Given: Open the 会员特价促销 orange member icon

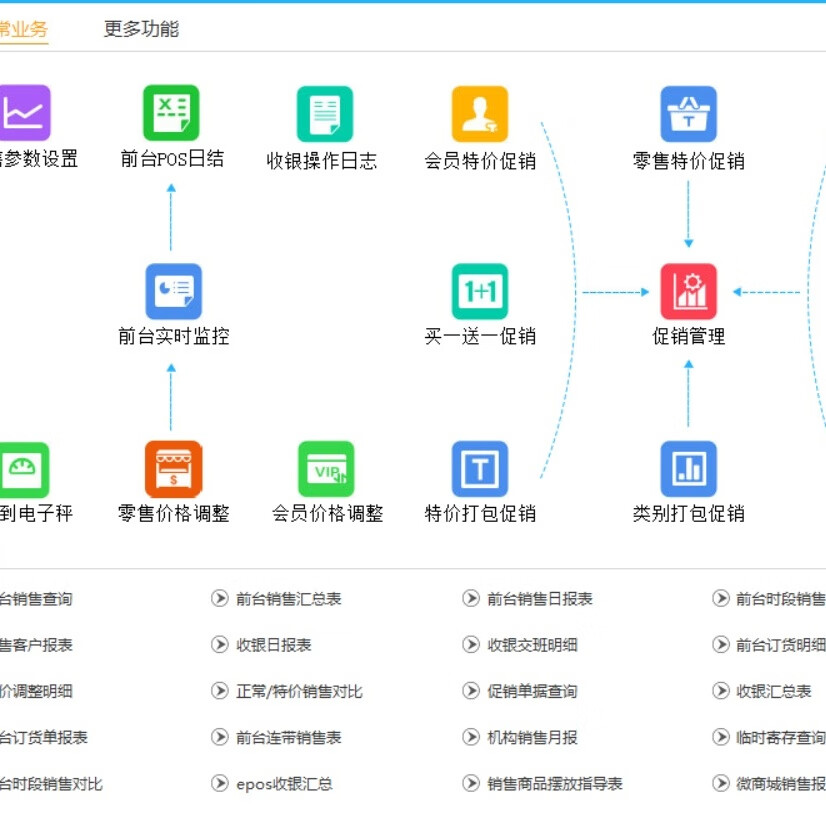Looking at the screenshot, I should (x=480, y=114).
